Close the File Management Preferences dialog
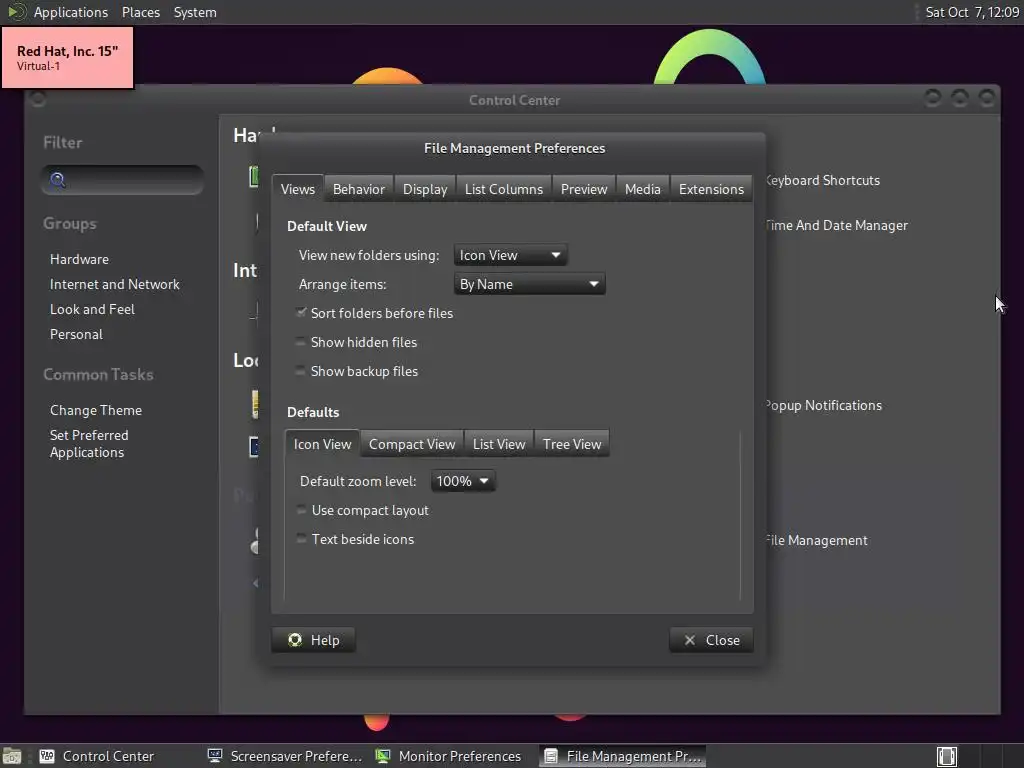This screenshot has width=1024, height=768. 711,640
